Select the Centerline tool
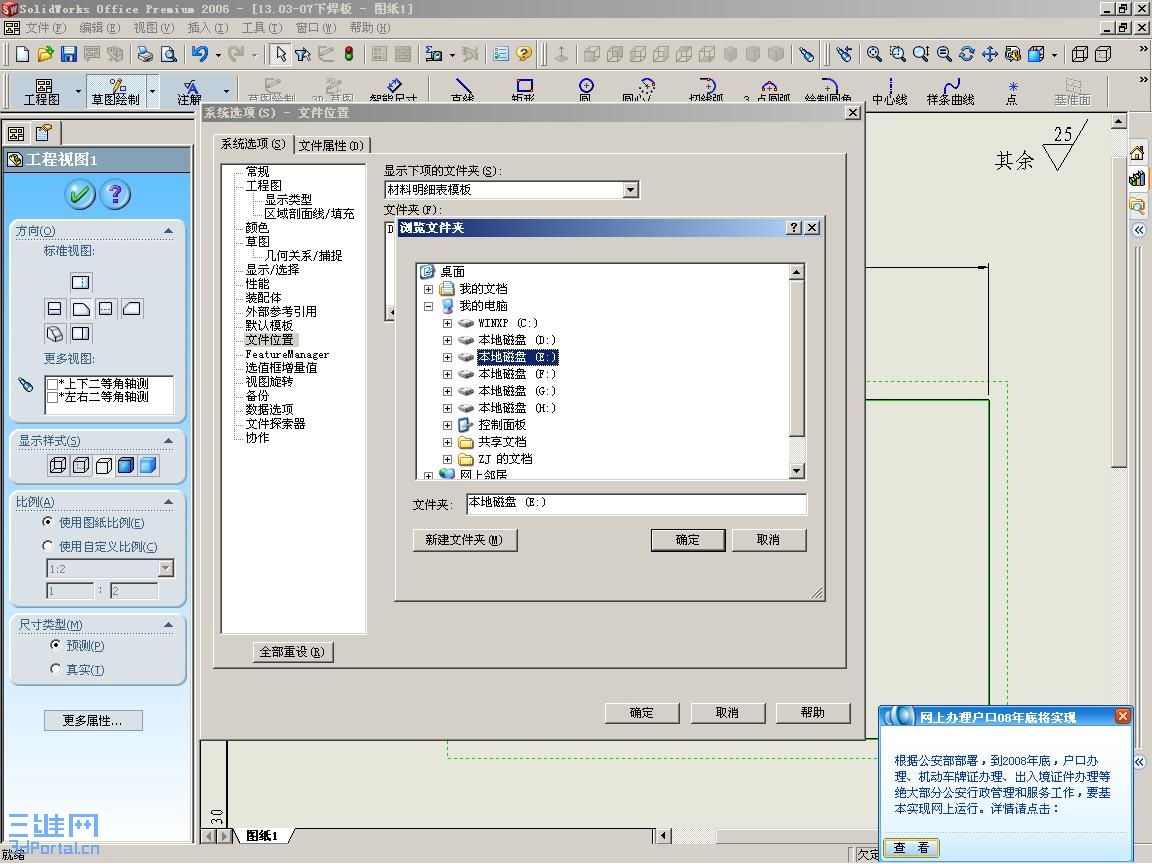1152x864 pixels. [x=890, y=91]
